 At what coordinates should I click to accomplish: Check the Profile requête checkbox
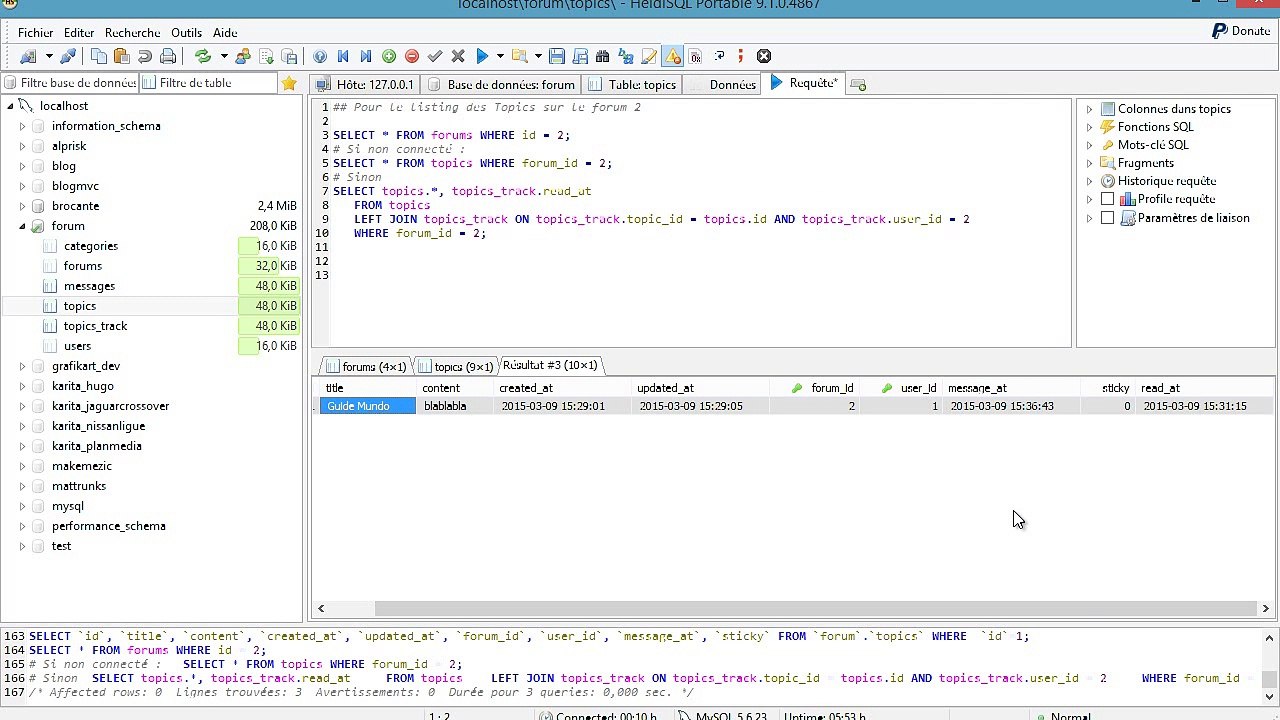1107,199
